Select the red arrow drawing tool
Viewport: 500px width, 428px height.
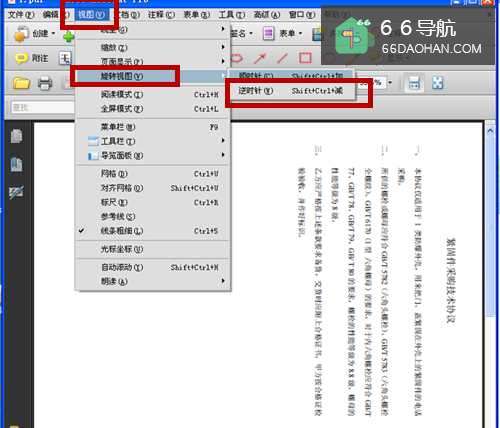[260, 58]
